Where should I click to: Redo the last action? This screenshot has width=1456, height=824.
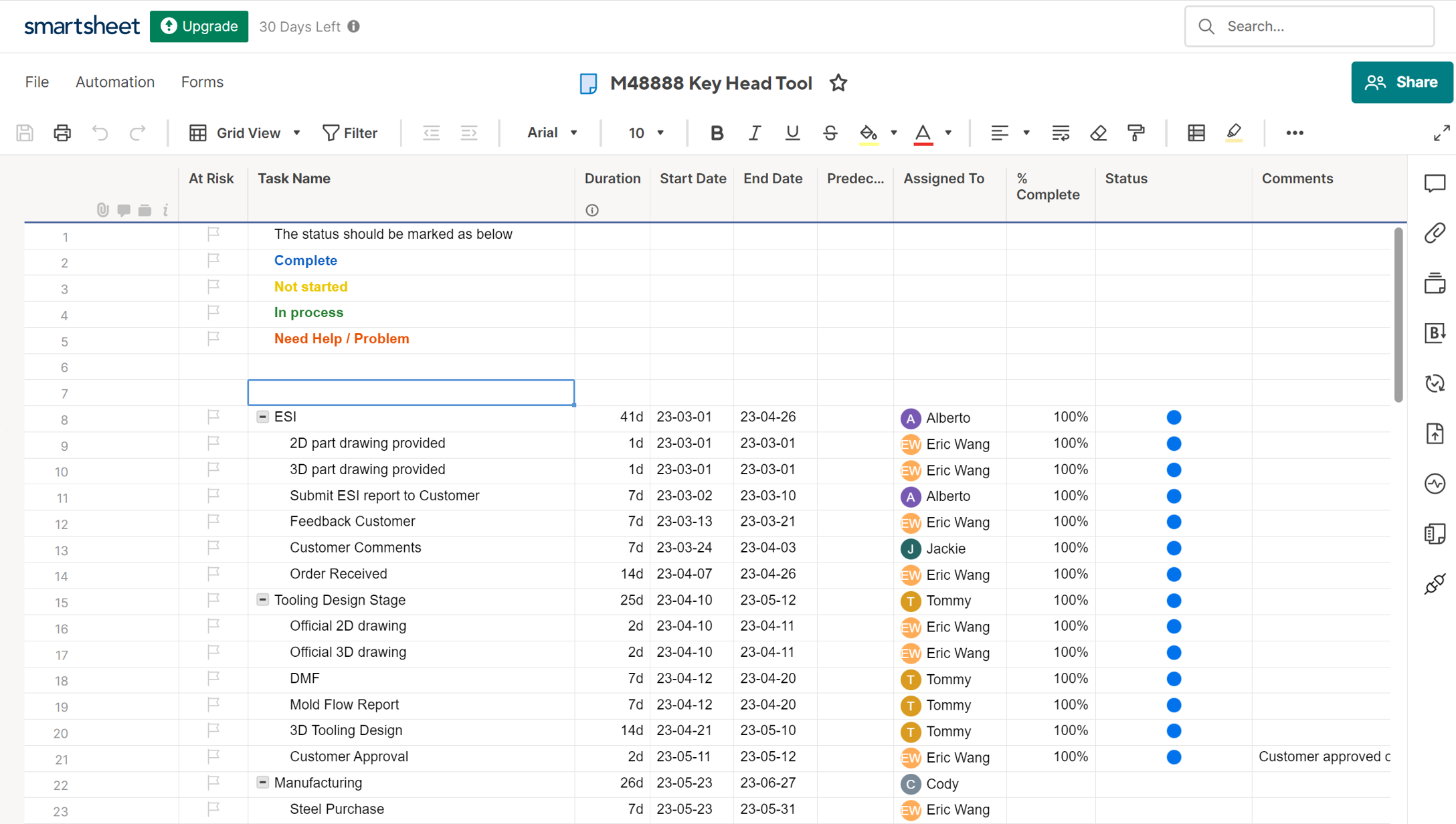coord(137,133)
